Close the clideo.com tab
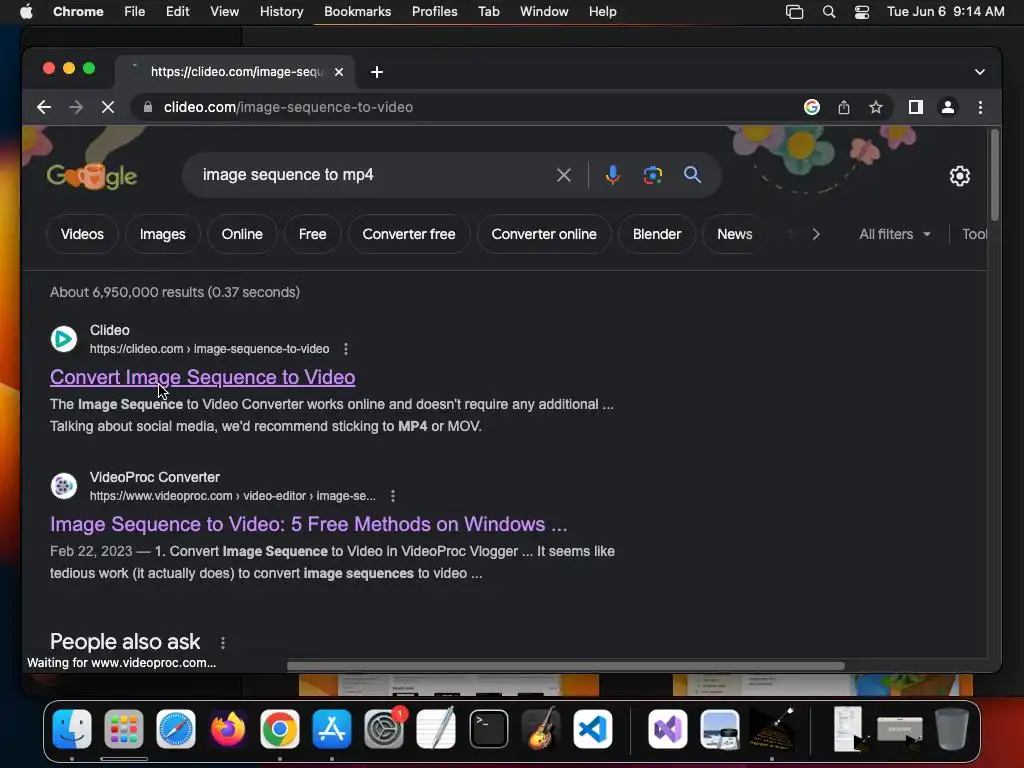This screenshot has width=1024, height=768. coord(339,72)
